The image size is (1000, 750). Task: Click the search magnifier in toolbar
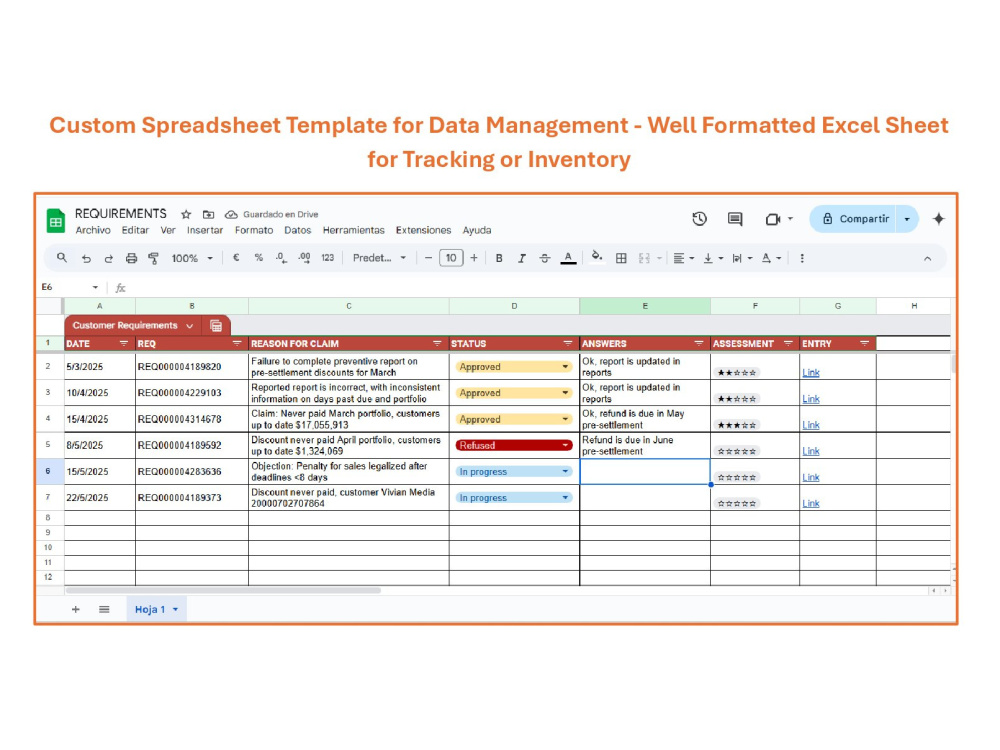click(62, 258)
